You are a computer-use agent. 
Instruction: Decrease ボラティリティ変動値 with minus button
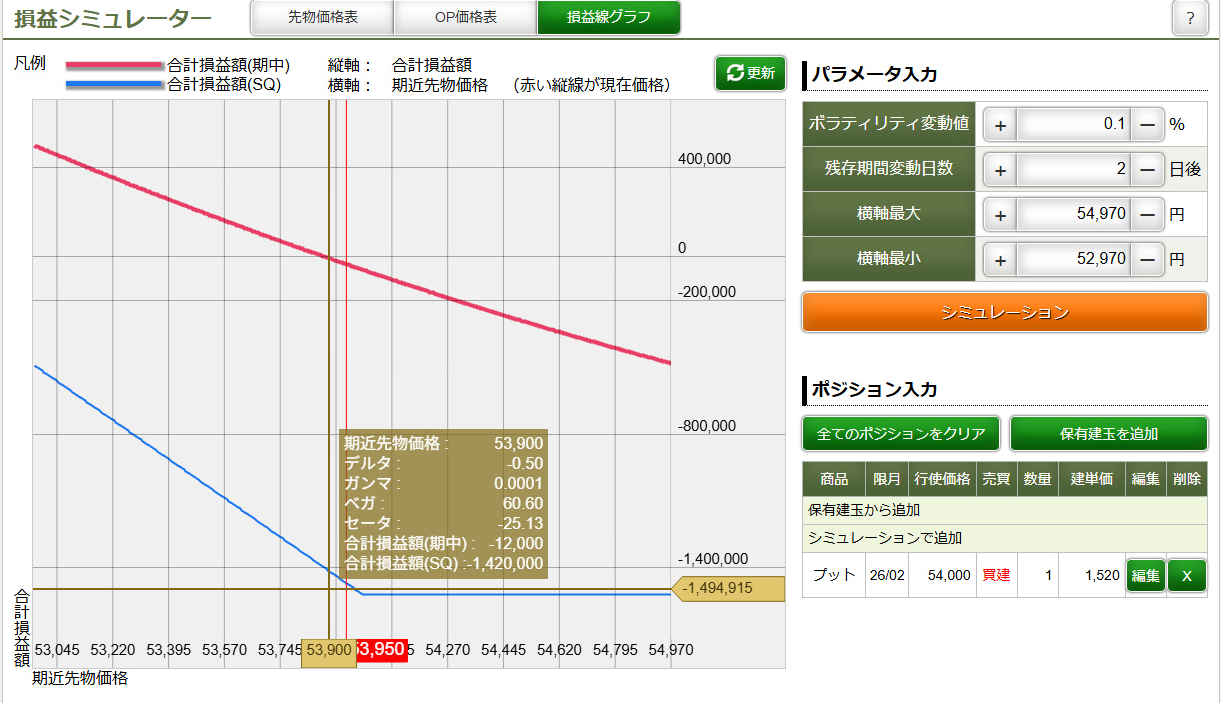tap(1147, 125)
